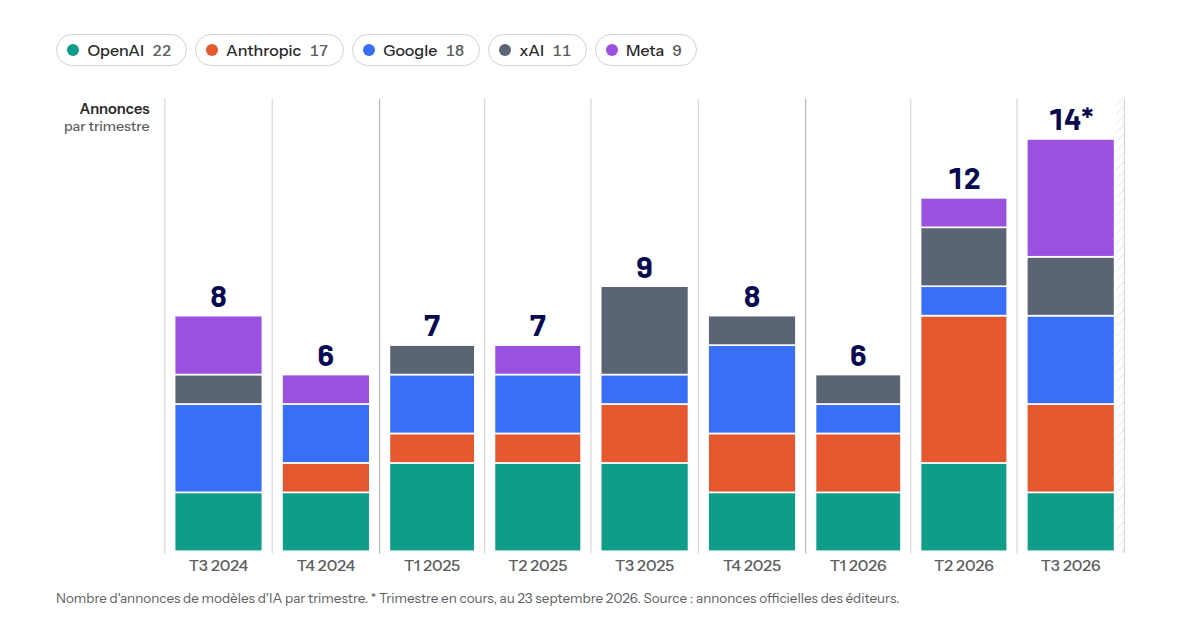Click the 14* total label above T3 2026
This screenshot has width=1200, height=628.
pos(1071,120)
